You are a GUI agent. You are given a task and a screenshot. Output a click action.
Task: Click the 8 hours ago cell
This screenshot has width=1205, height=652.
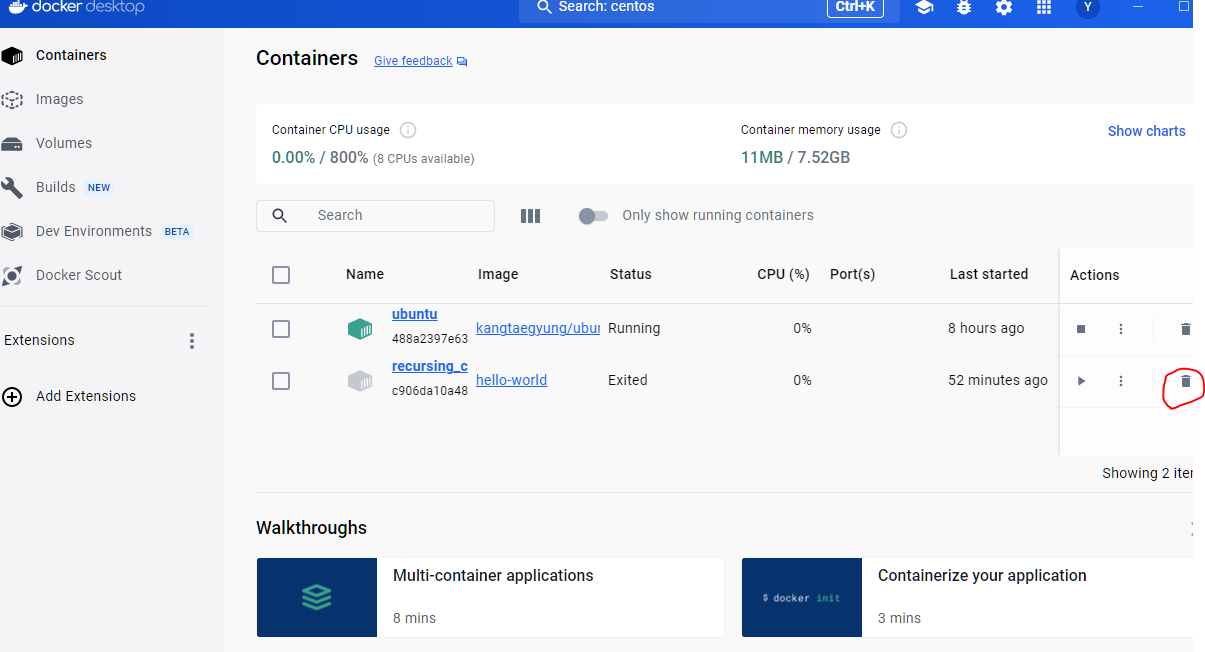pos(986,328)
